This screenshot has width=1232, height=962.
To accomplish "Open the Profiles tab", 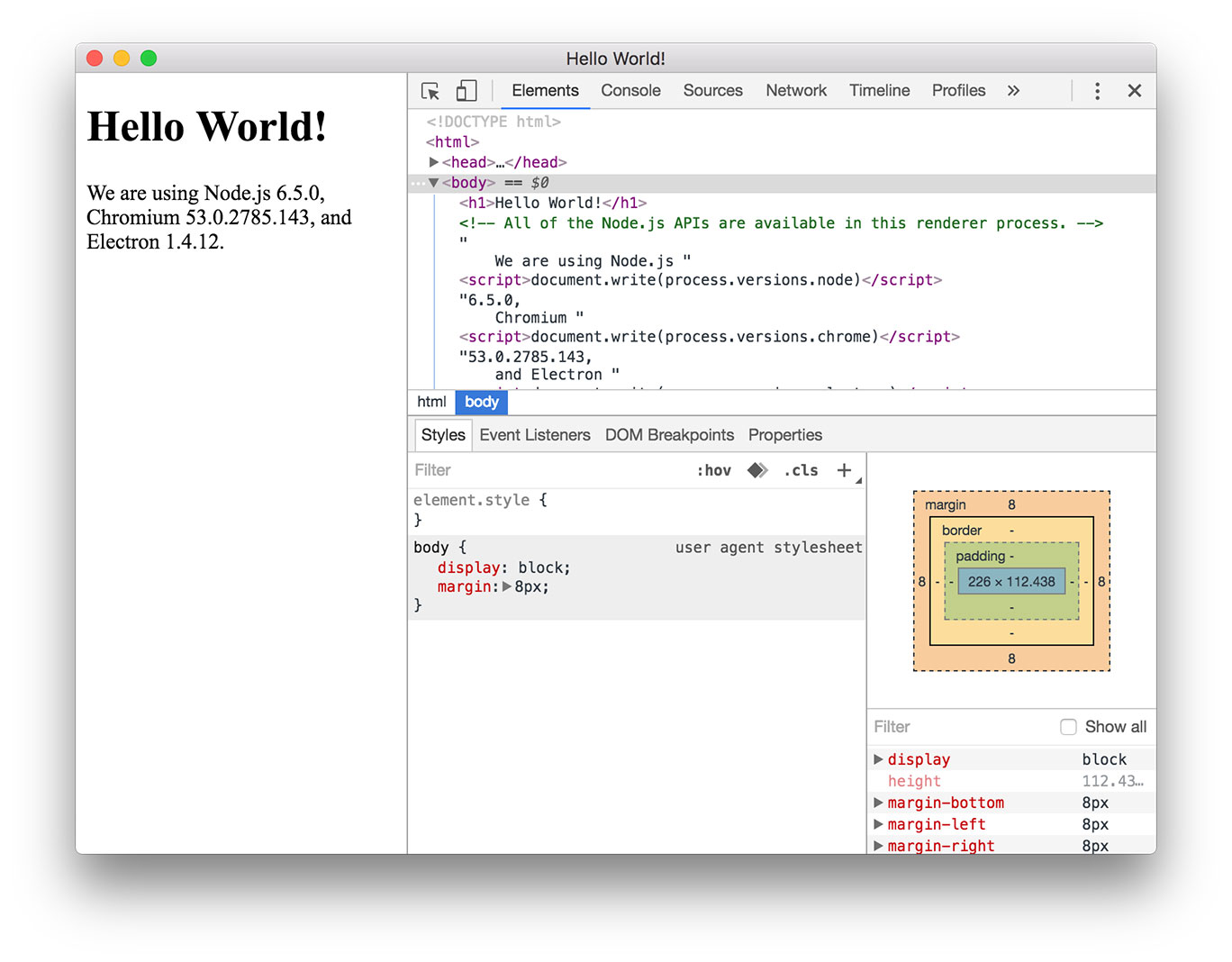I will pyautogui.click(x=958, y=91).
